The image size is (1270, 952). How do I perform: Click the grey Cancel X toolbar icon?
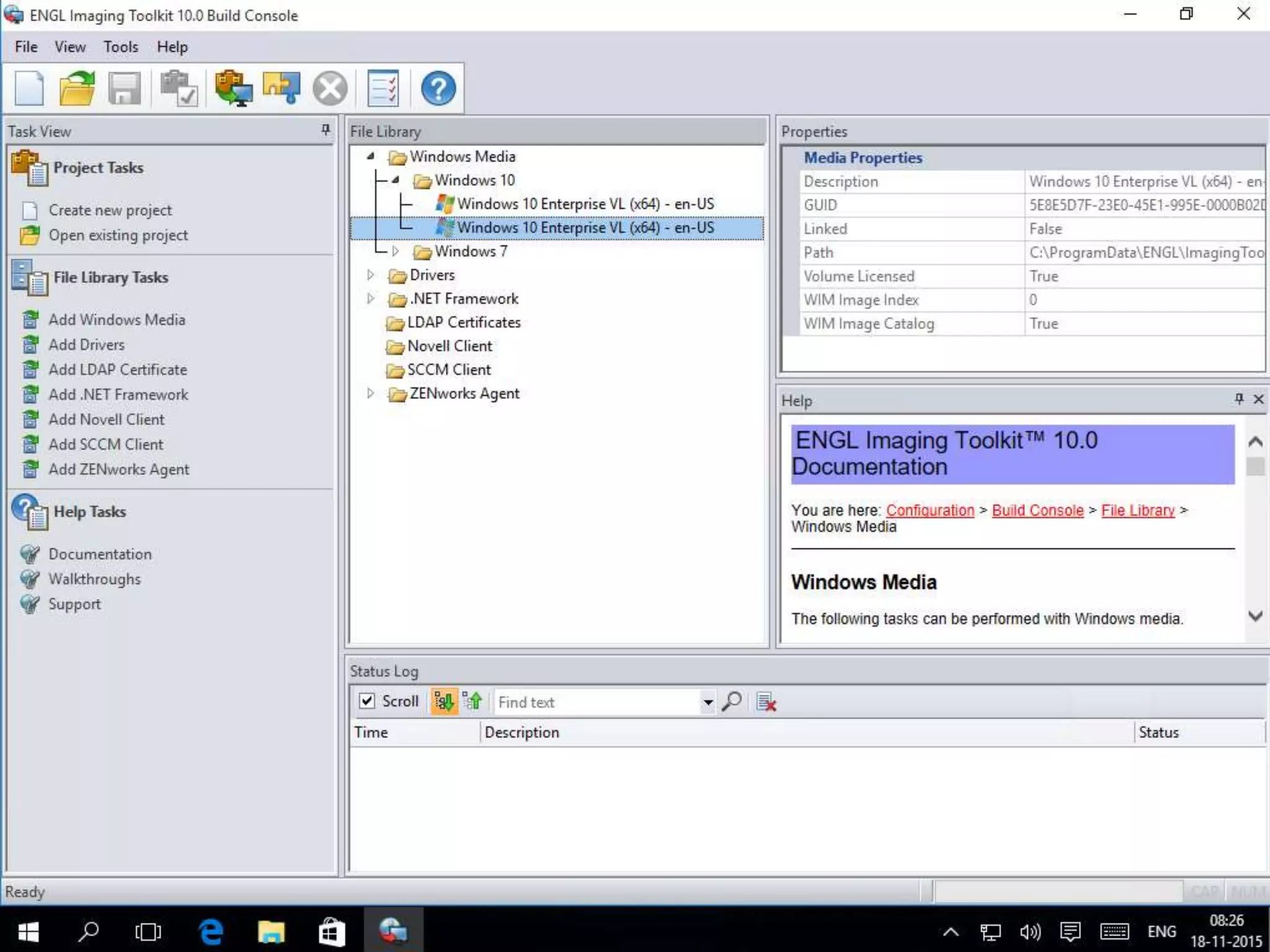330,89
